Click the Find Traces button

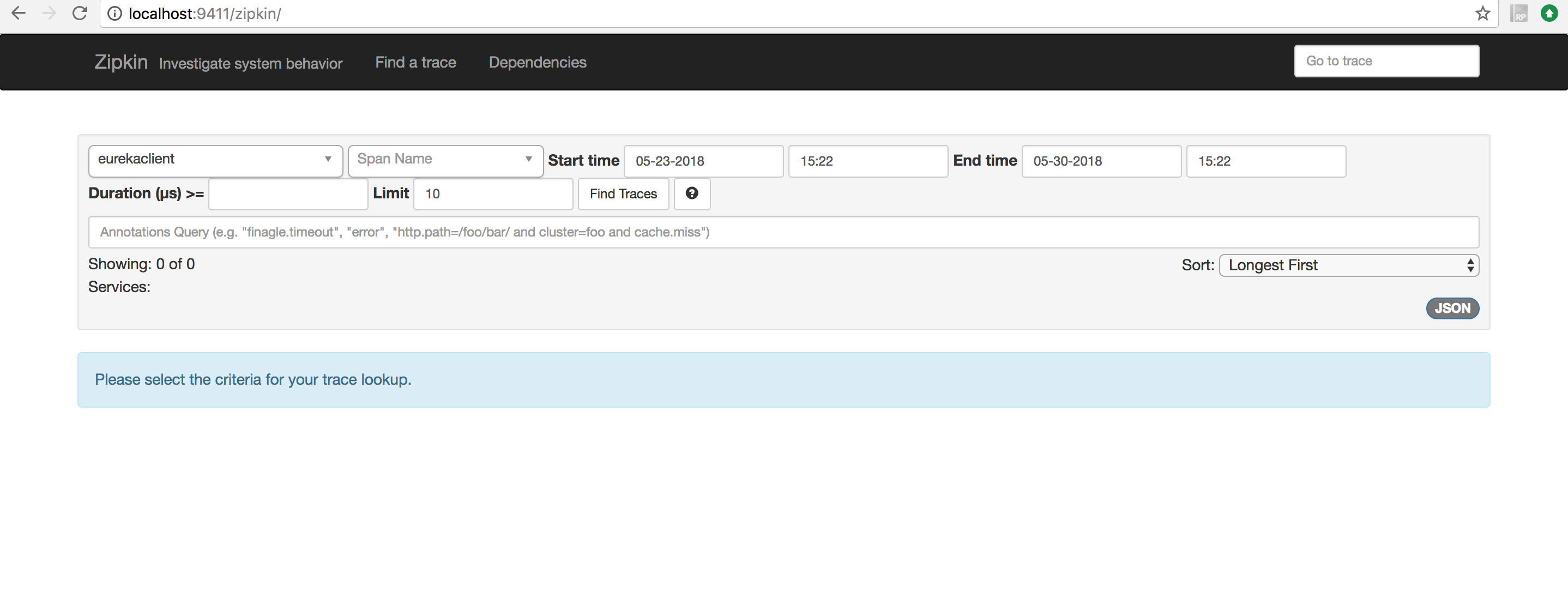pyautogui.click(x=623, y=193)
